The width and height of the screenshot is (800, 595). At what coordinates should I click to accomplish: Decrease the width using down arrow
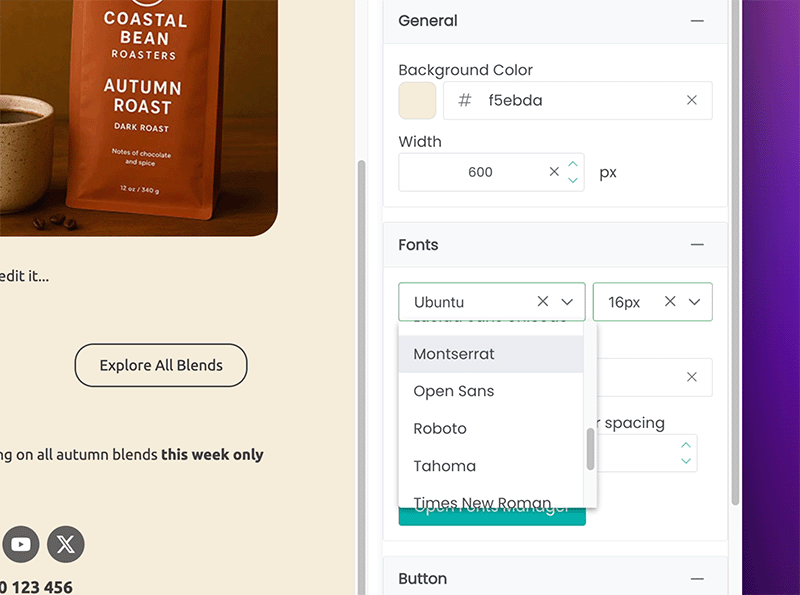[x=573, y=180]
